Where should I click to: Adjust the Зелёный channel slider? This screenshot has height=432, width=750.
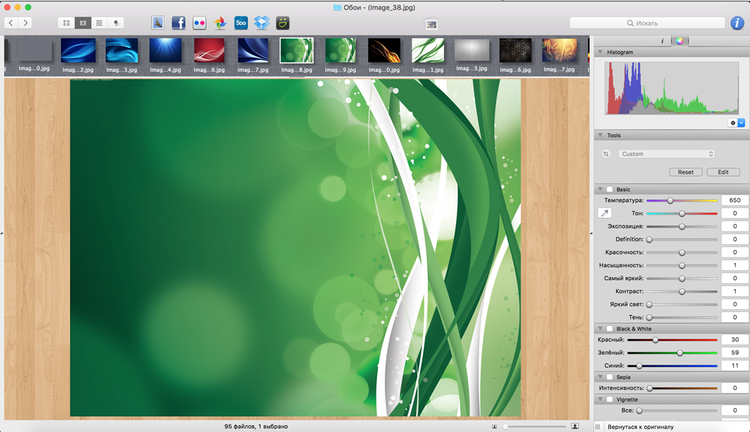[x=672, y=353]
